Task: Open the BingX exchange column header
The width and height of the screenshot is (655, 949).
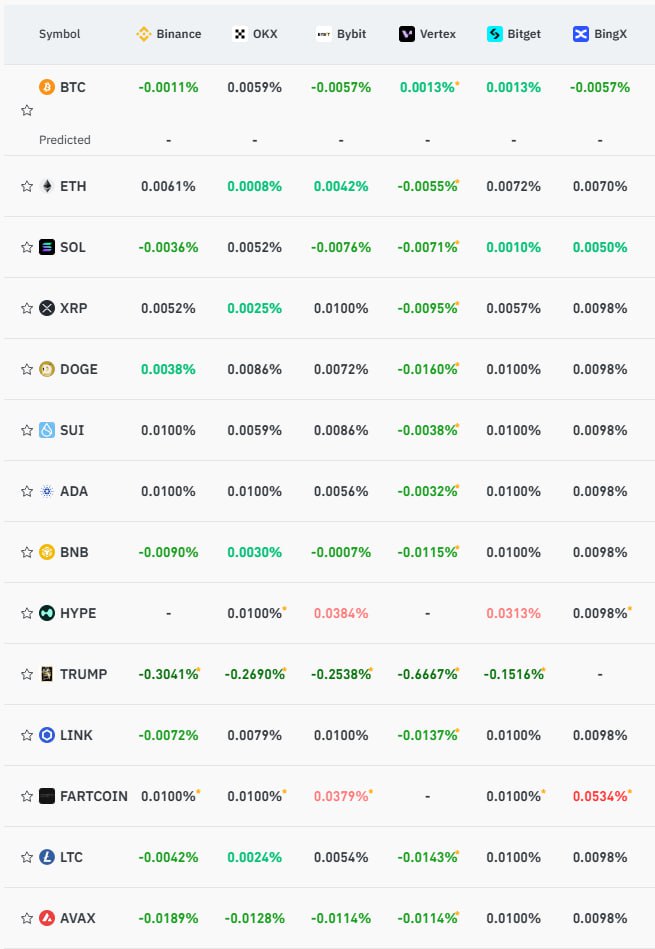Action: [x=600, y=34]
